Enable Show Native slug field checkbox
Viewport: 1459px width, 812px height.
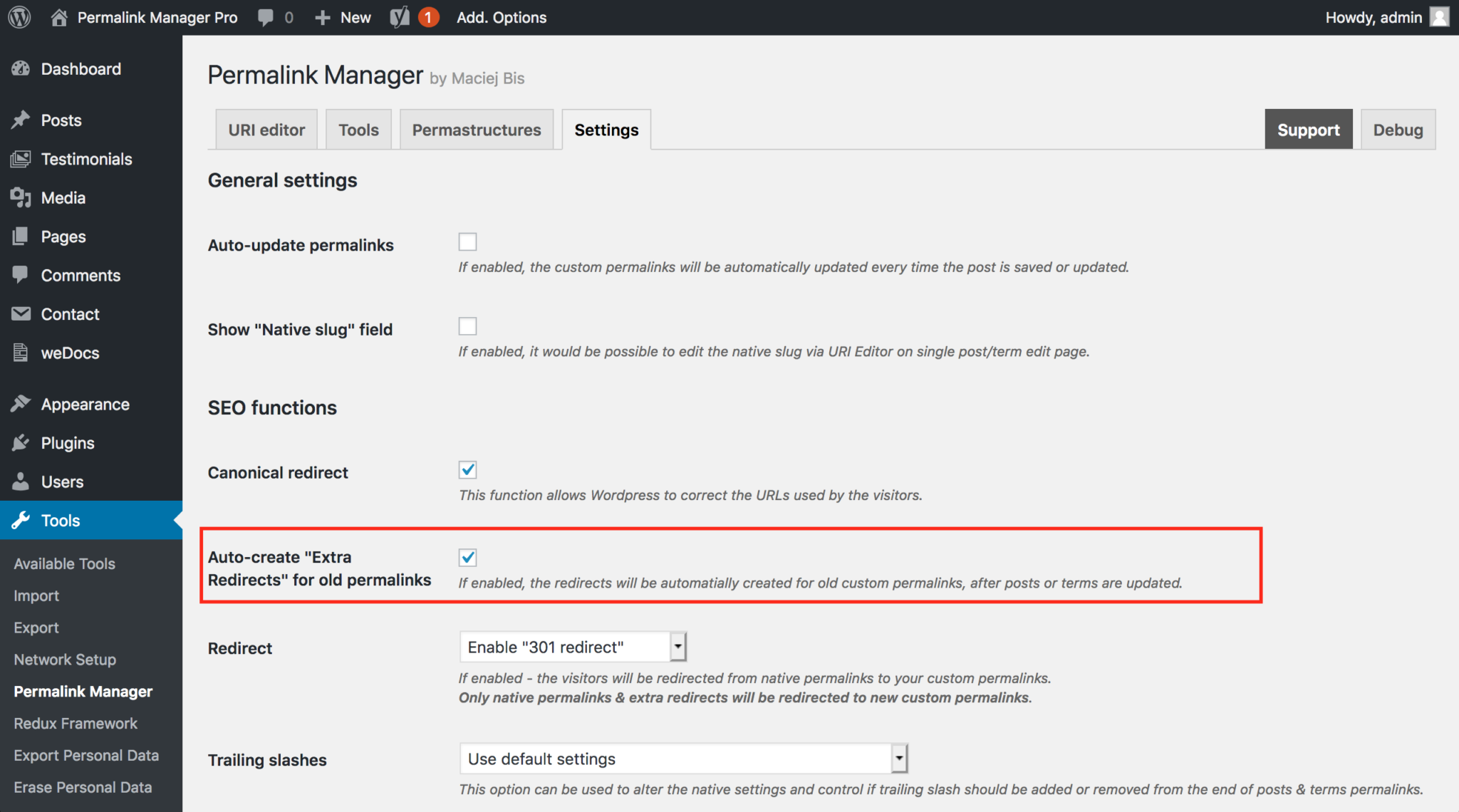point(467,326)
